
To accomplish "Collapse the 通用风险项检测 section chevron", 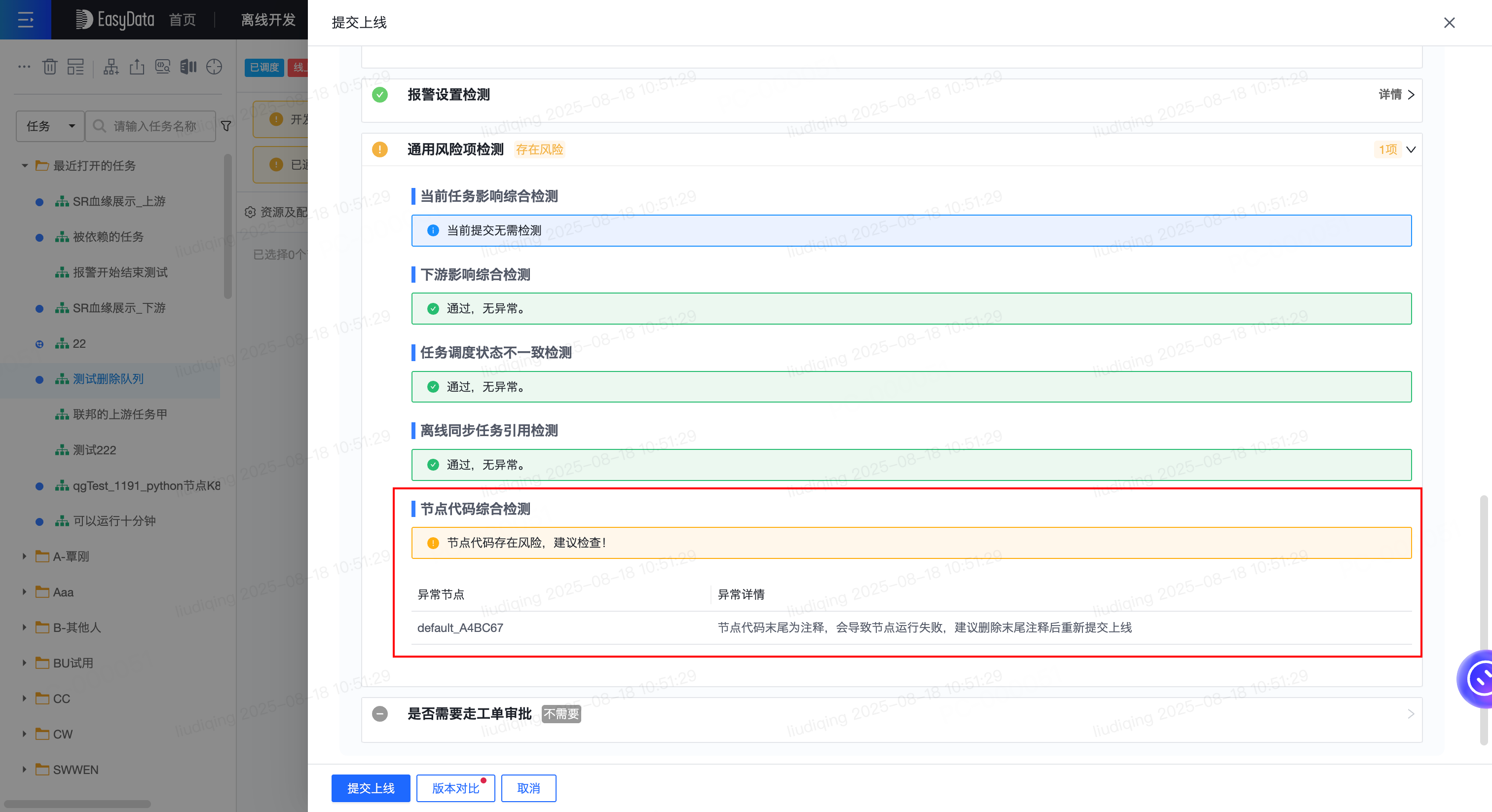I will click(x=1411, y=149).
